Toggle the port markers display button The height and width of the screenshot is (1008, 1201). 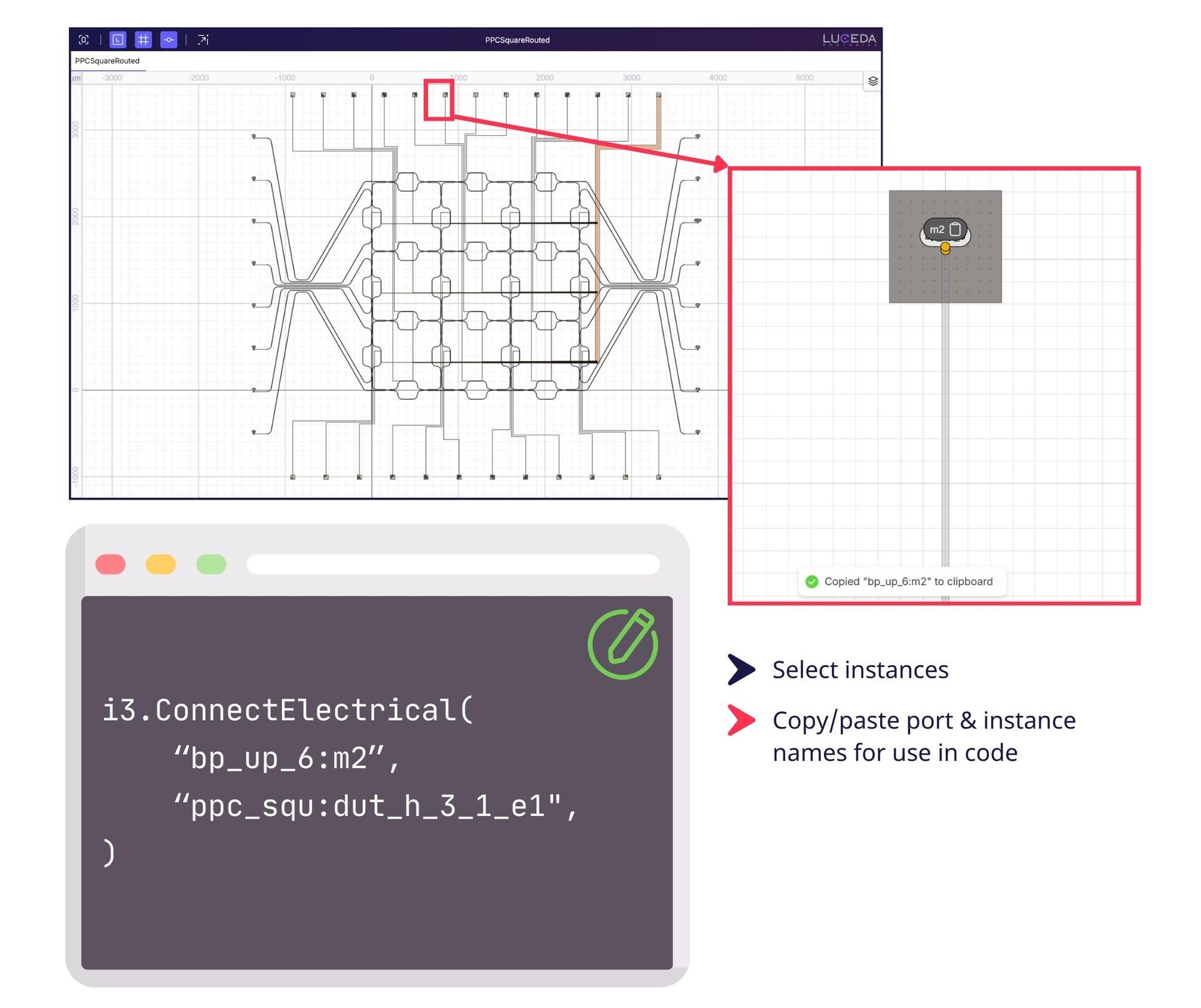(169, 40)
